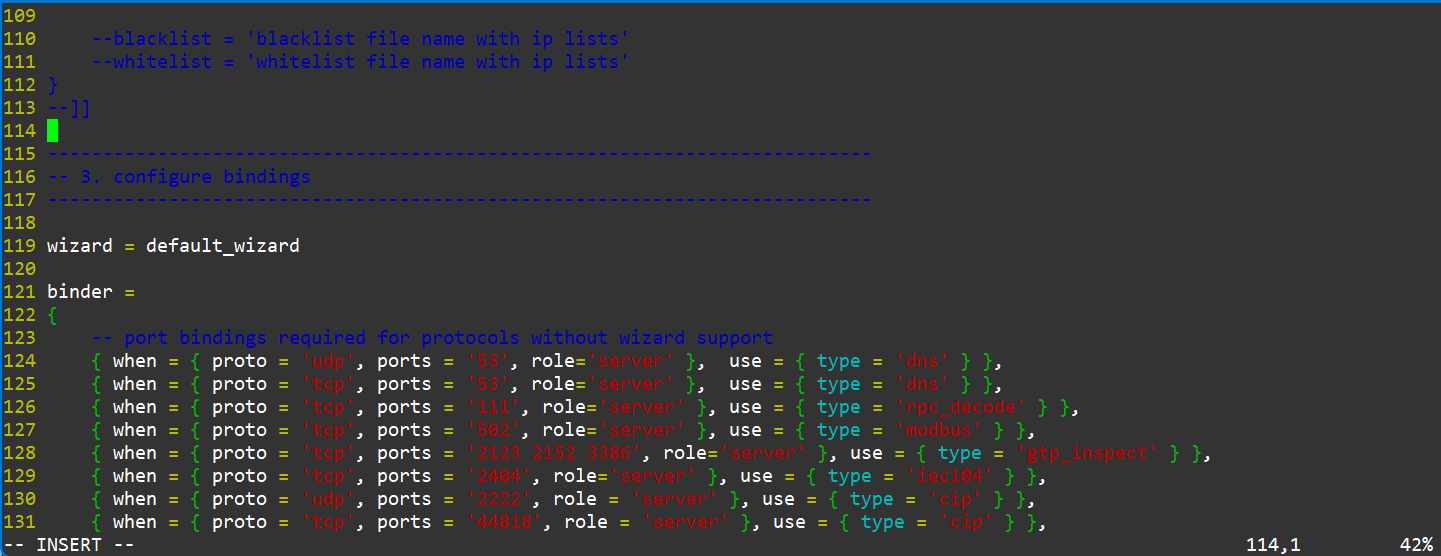The width and height of the screenshot is (1441, 556).
Task: Click the '44818' ports value on line 131
Action: (504, 522)
